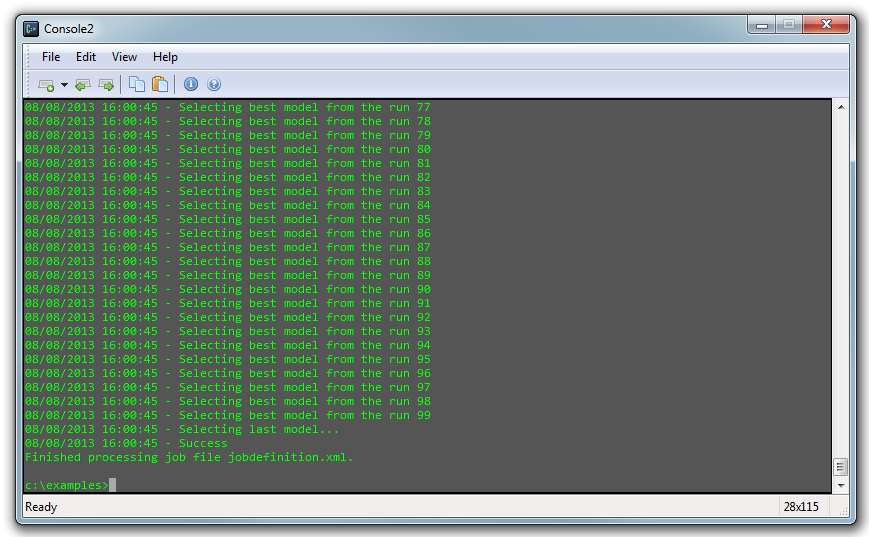This screenshot has height=537, width=869.
Task: Minimize the Console2 window
Action: coord(762,25)
